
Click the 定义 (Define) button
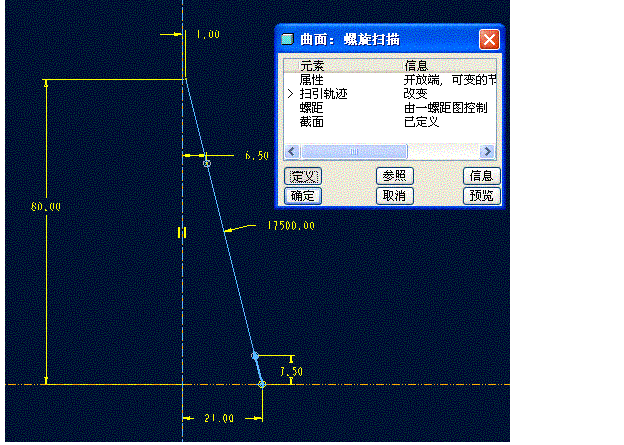[x=303, y=176]
